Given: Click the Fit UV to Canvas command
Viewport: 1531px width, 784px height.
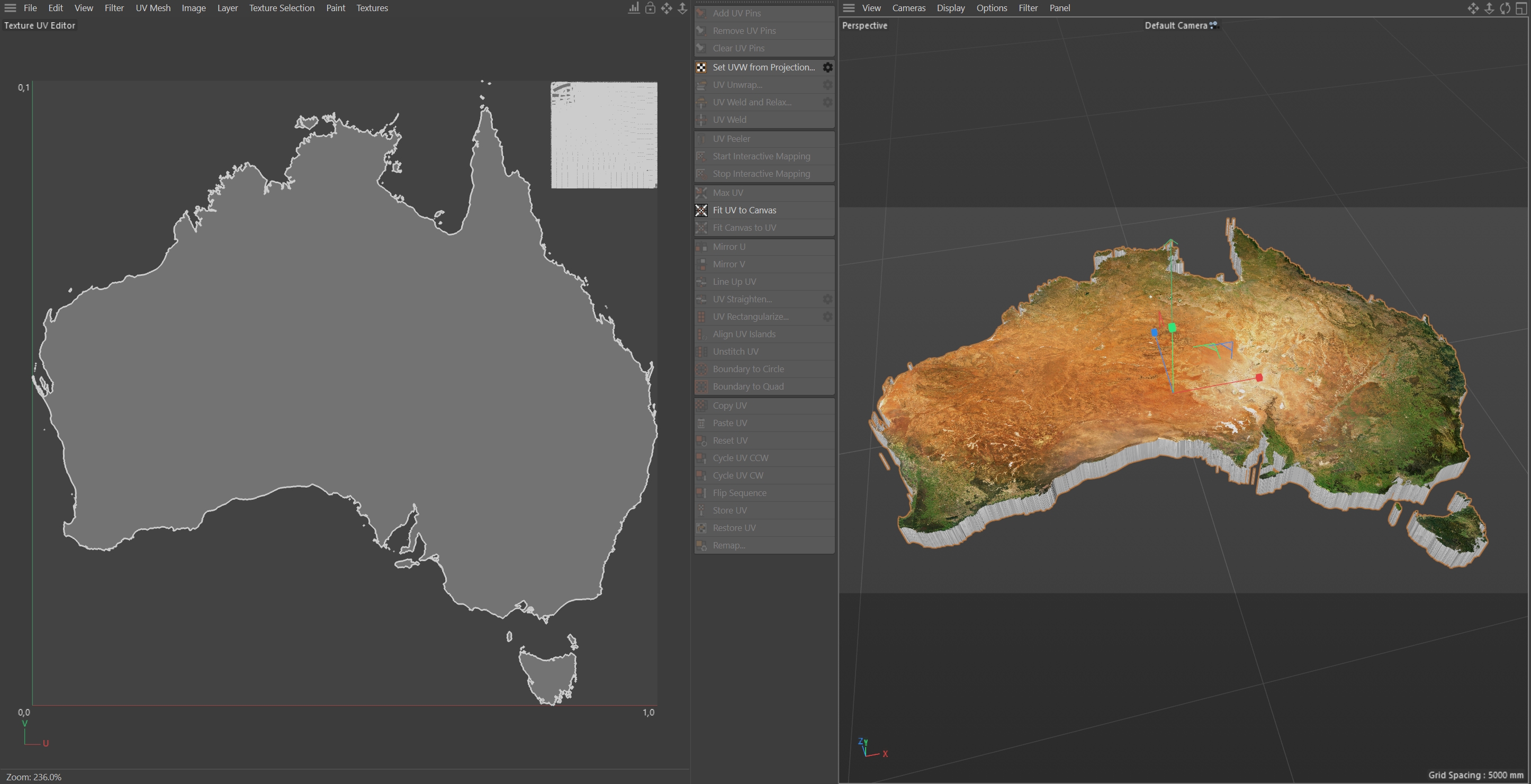Looking at the screenshot, I should point(744,210).
